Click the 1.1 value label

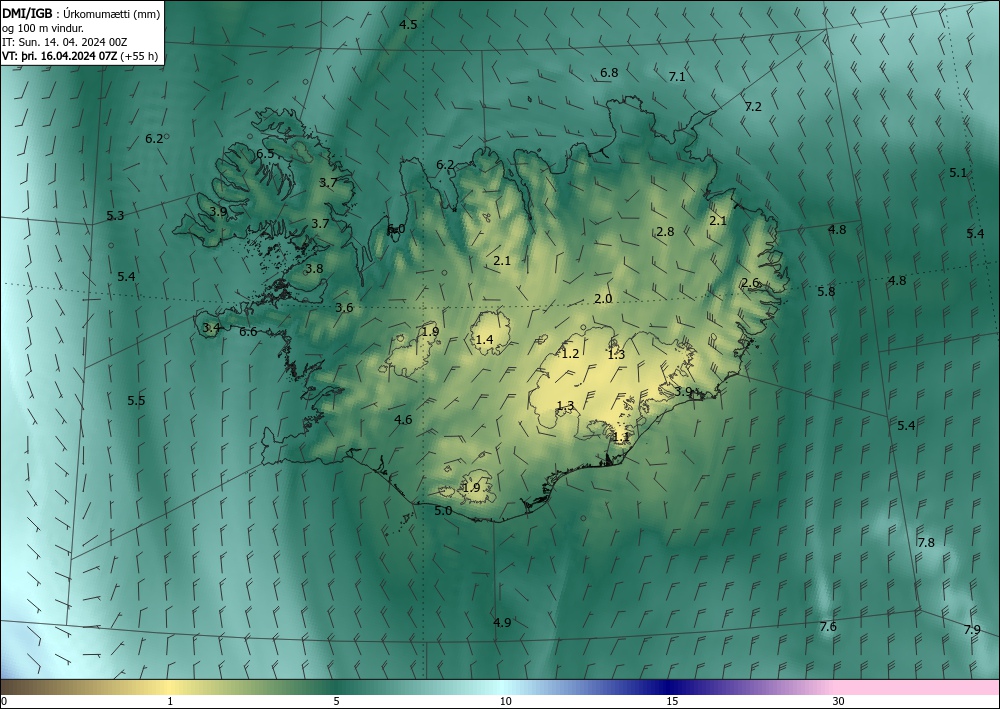[x=621, y=437]
